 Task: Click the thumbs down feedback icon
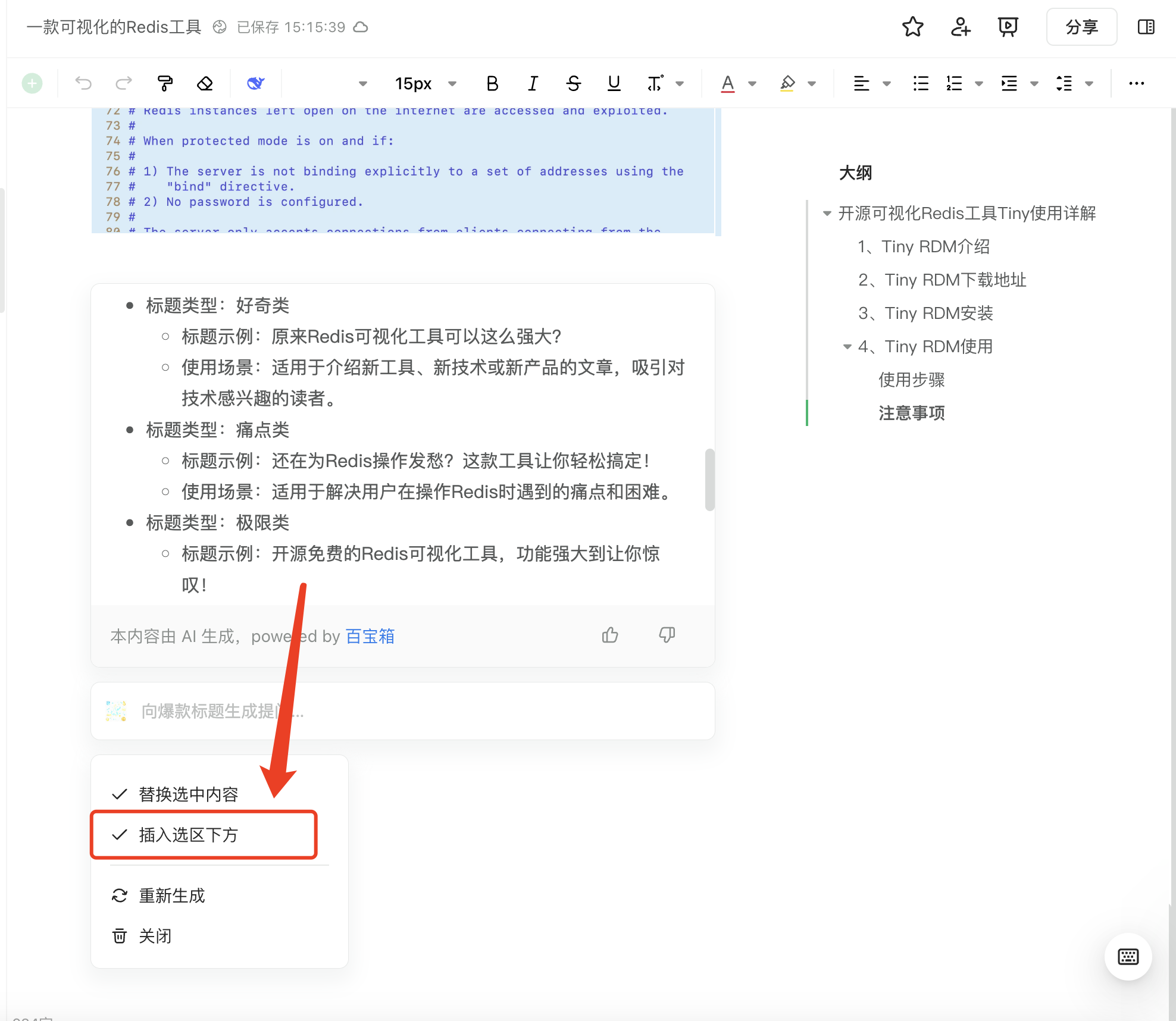coord(667,635)
